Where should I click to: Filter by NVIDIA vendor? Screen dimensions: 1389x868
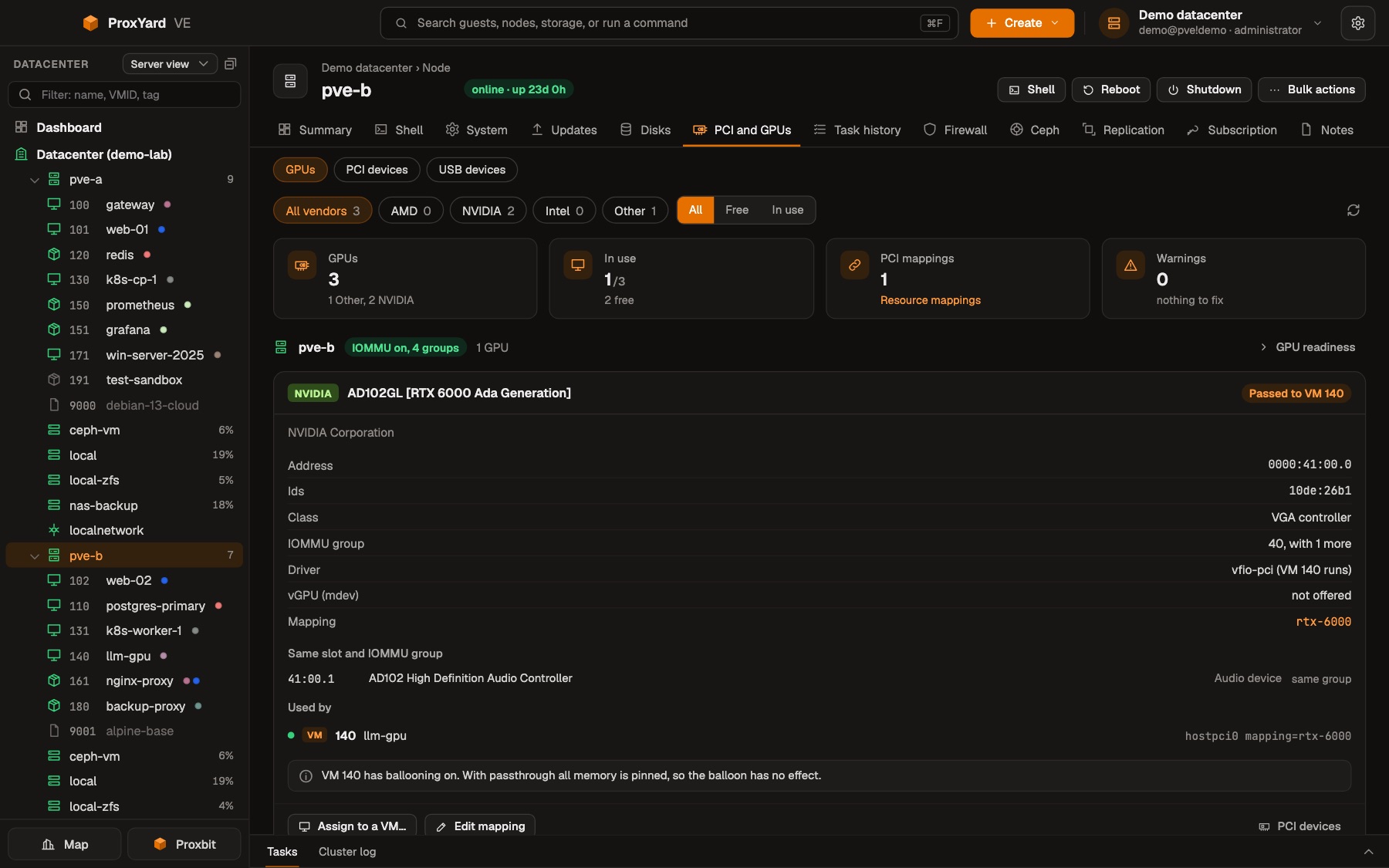(488, 211)
